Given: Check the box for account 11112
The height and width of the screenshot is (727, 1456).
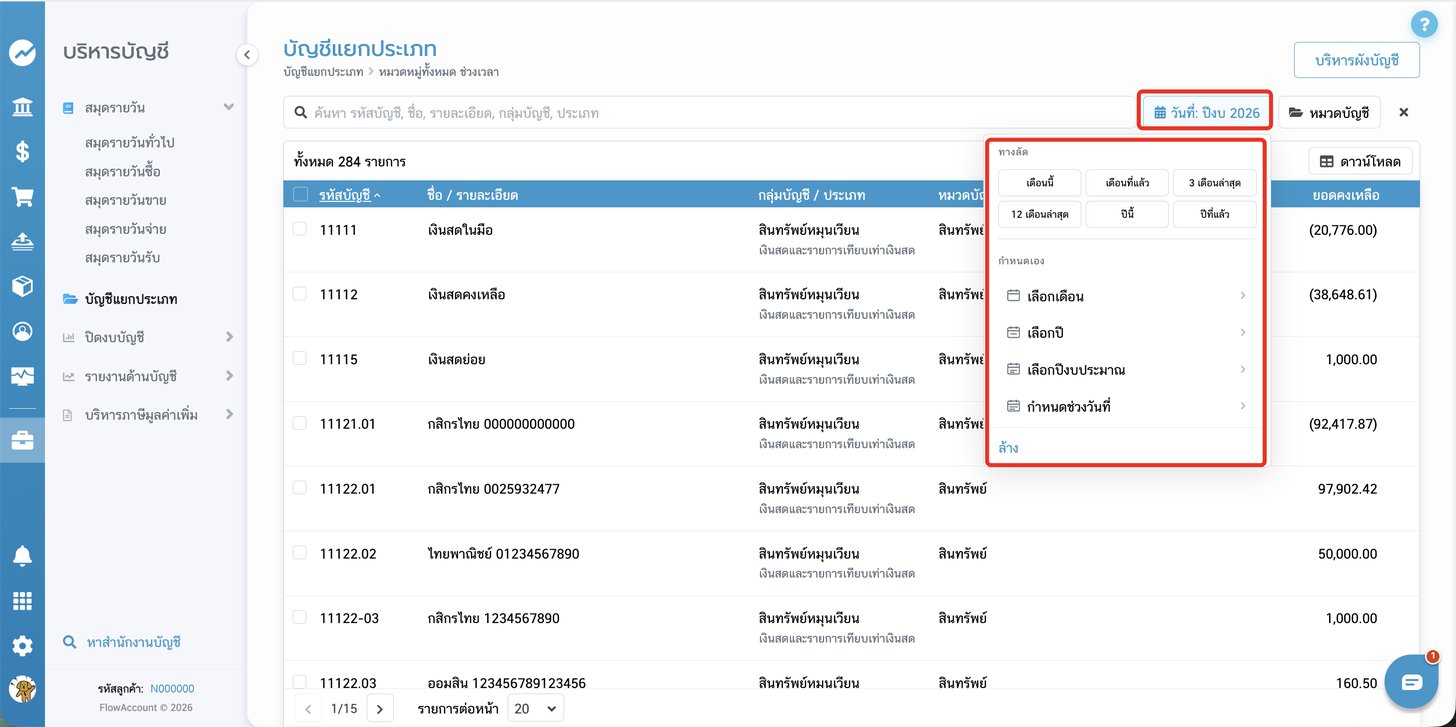Looking at the screenshot, I should [x=300, y=294].
